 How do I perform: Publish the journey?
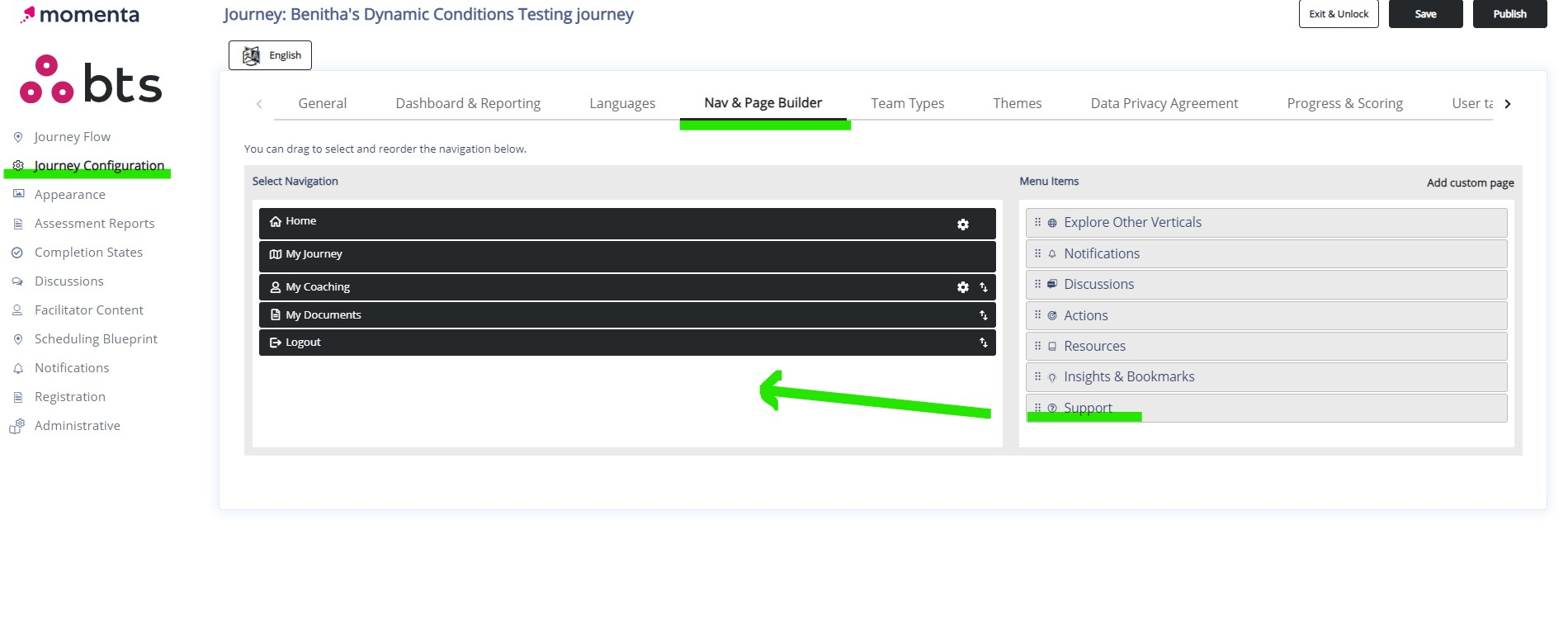tap(1510, 14)
